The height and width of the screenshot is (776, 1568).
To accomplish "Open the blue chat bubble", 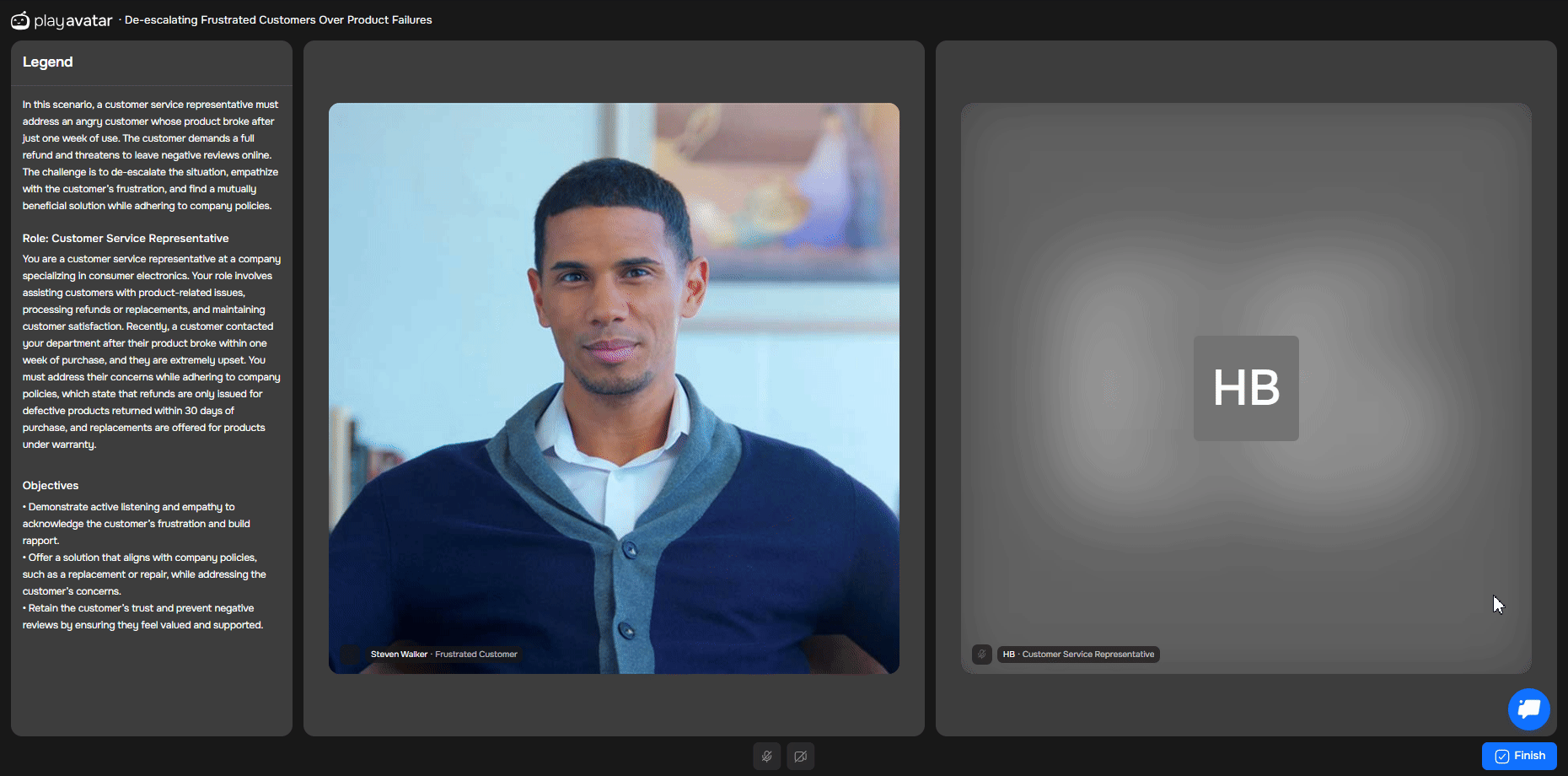I will (1528, 709).
